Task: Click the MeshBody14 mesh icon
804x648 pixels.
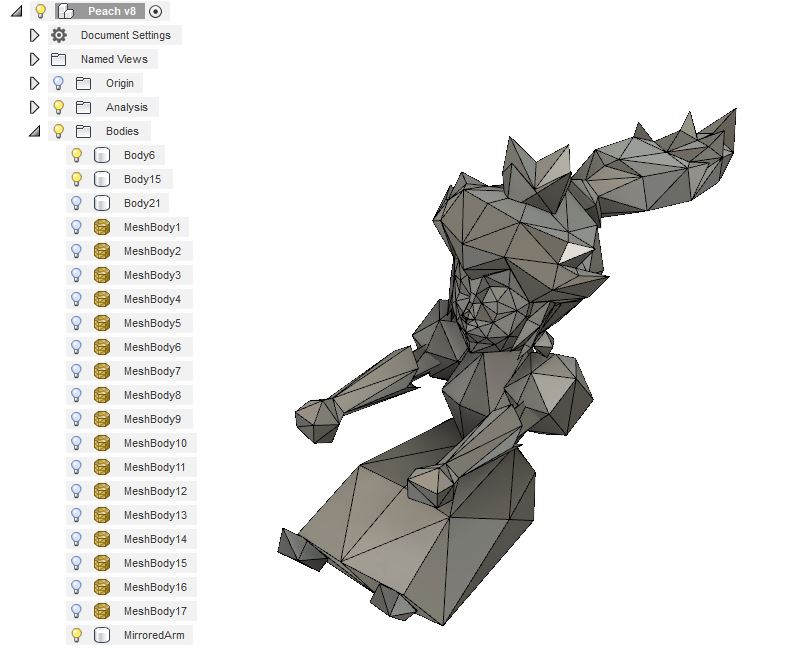Action: pos(102,539)
